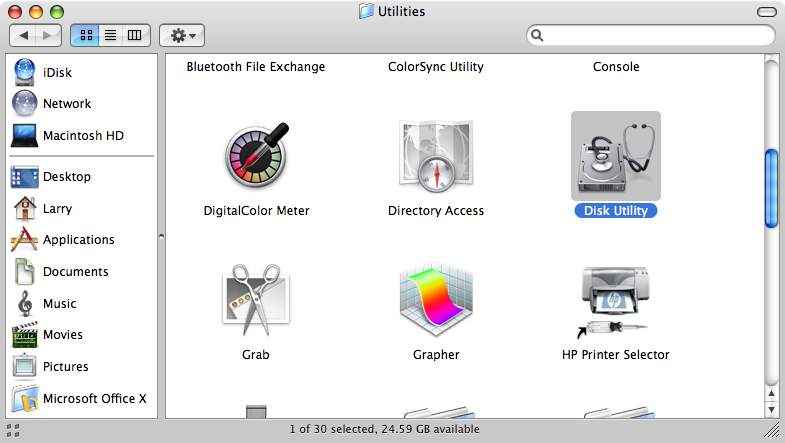Click the highlighted Disk Utility label
The height and width of the screenshot is (443, 785).
tap(616, 211)
